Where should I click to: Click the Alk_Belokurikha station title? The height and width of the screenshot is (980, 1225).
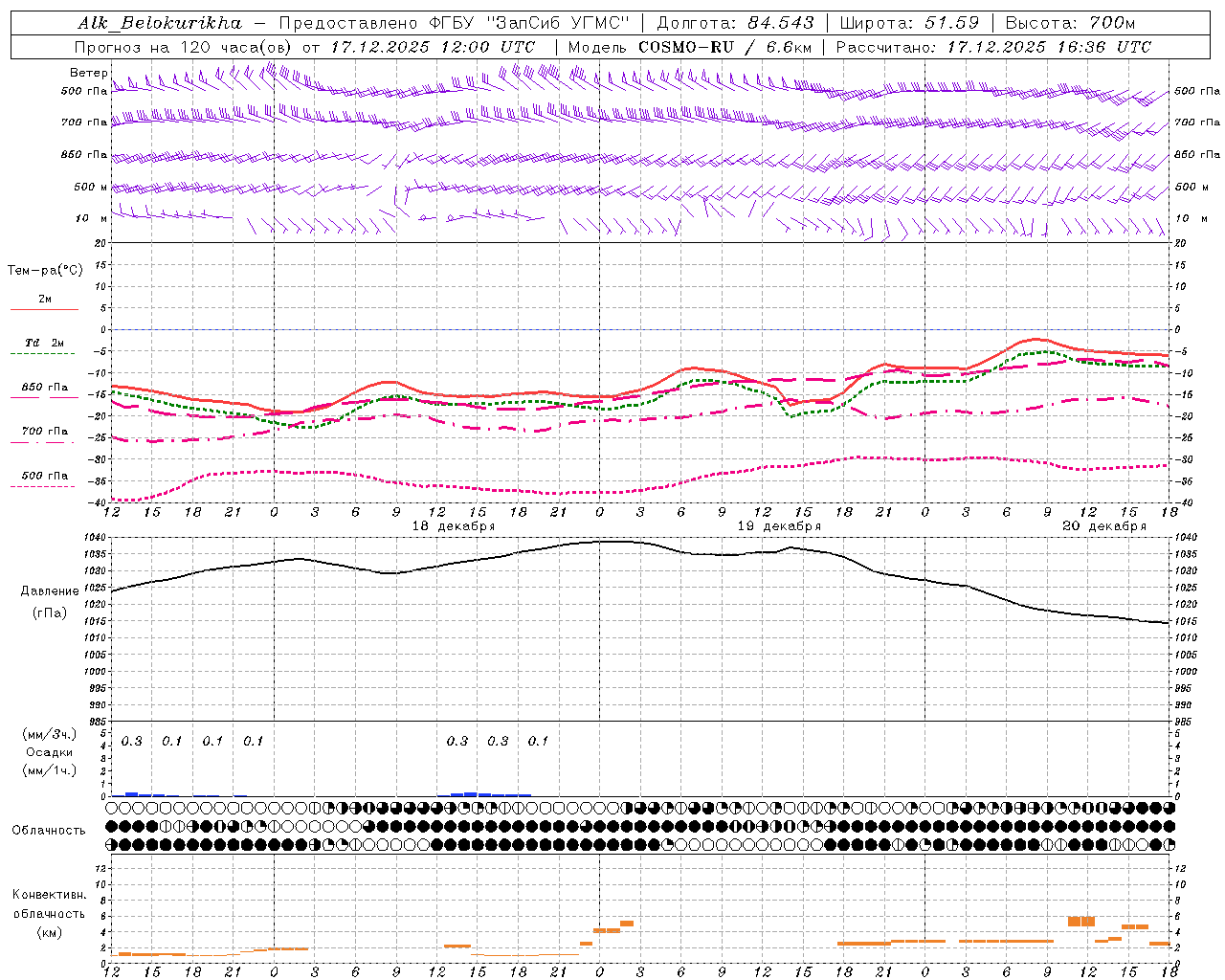[161, 23]
